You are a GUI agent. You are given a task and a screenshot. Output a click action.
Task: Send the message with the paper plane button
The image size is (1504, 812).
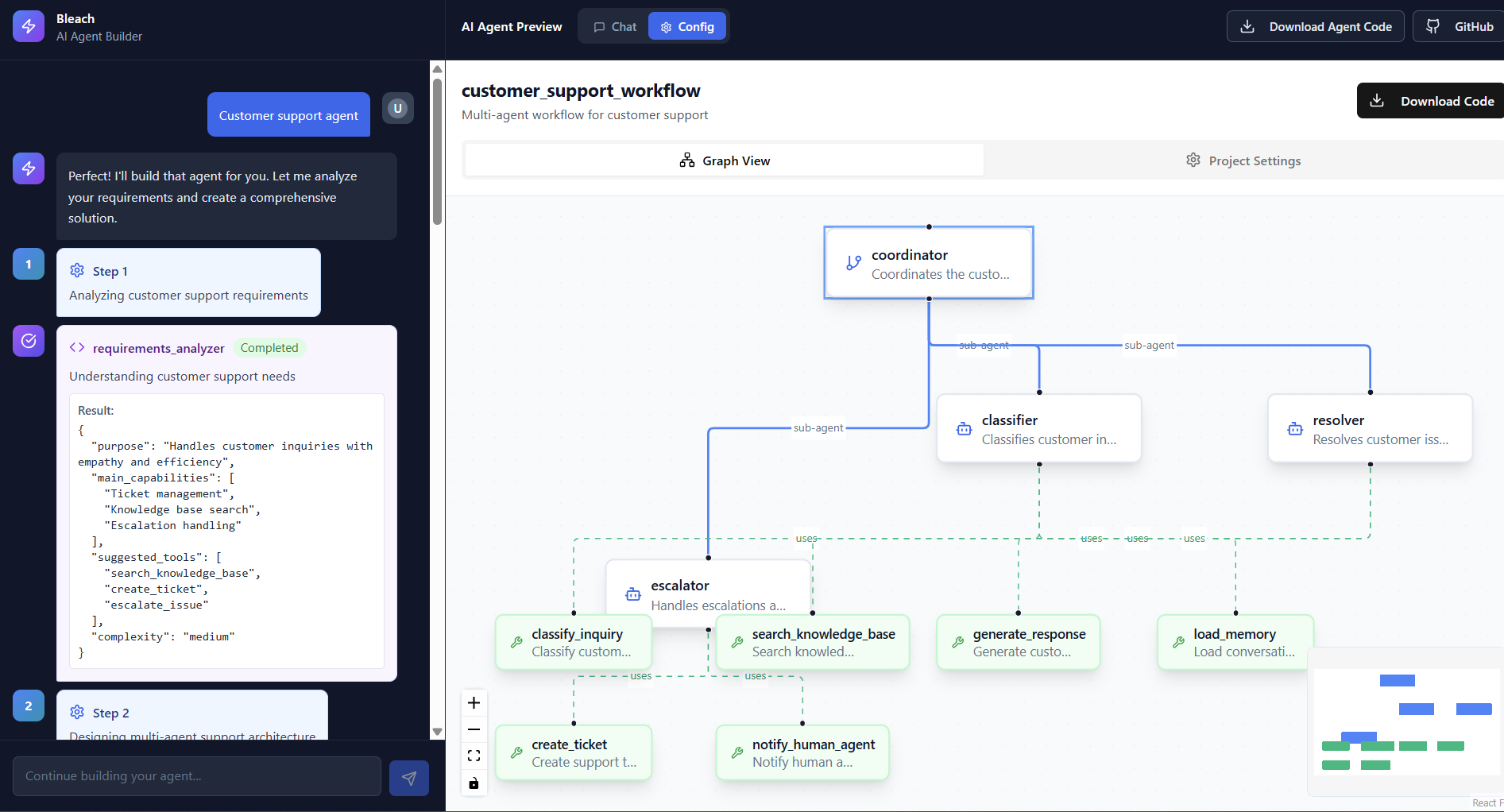point(409,778)
